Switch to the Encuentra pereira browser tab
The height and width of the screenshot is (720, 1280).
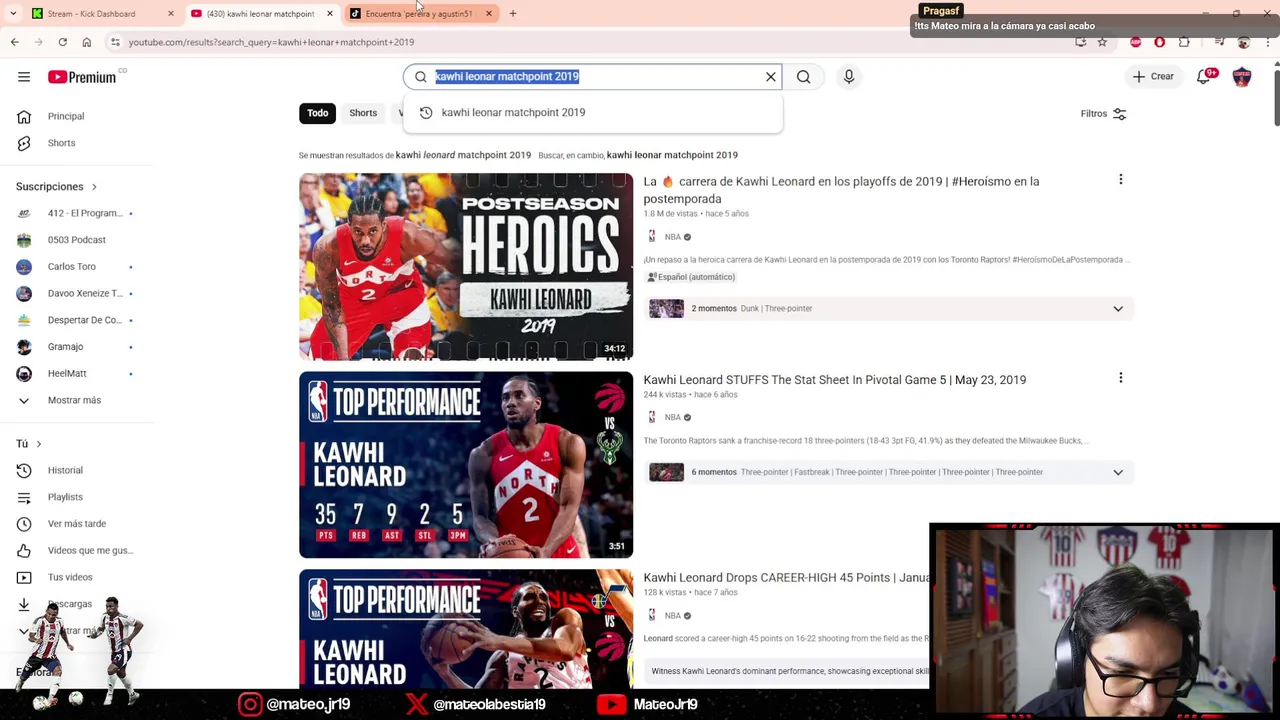click(x=420, y=14)
